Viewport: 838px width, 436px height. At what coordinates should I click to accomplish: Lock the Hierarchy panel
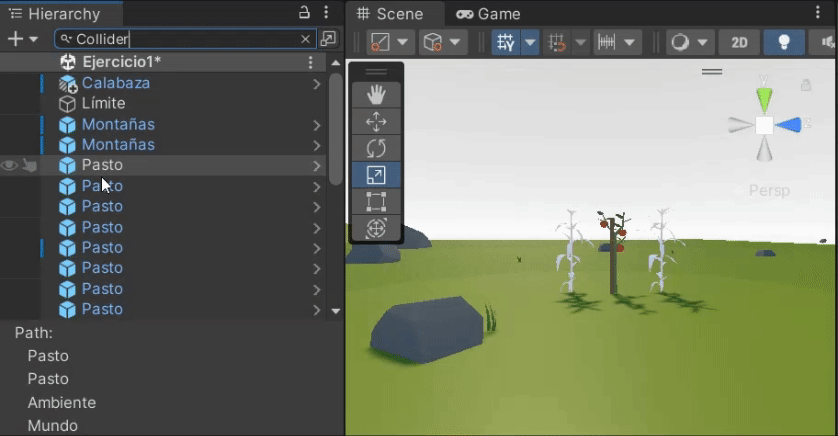tap(305, 13)
